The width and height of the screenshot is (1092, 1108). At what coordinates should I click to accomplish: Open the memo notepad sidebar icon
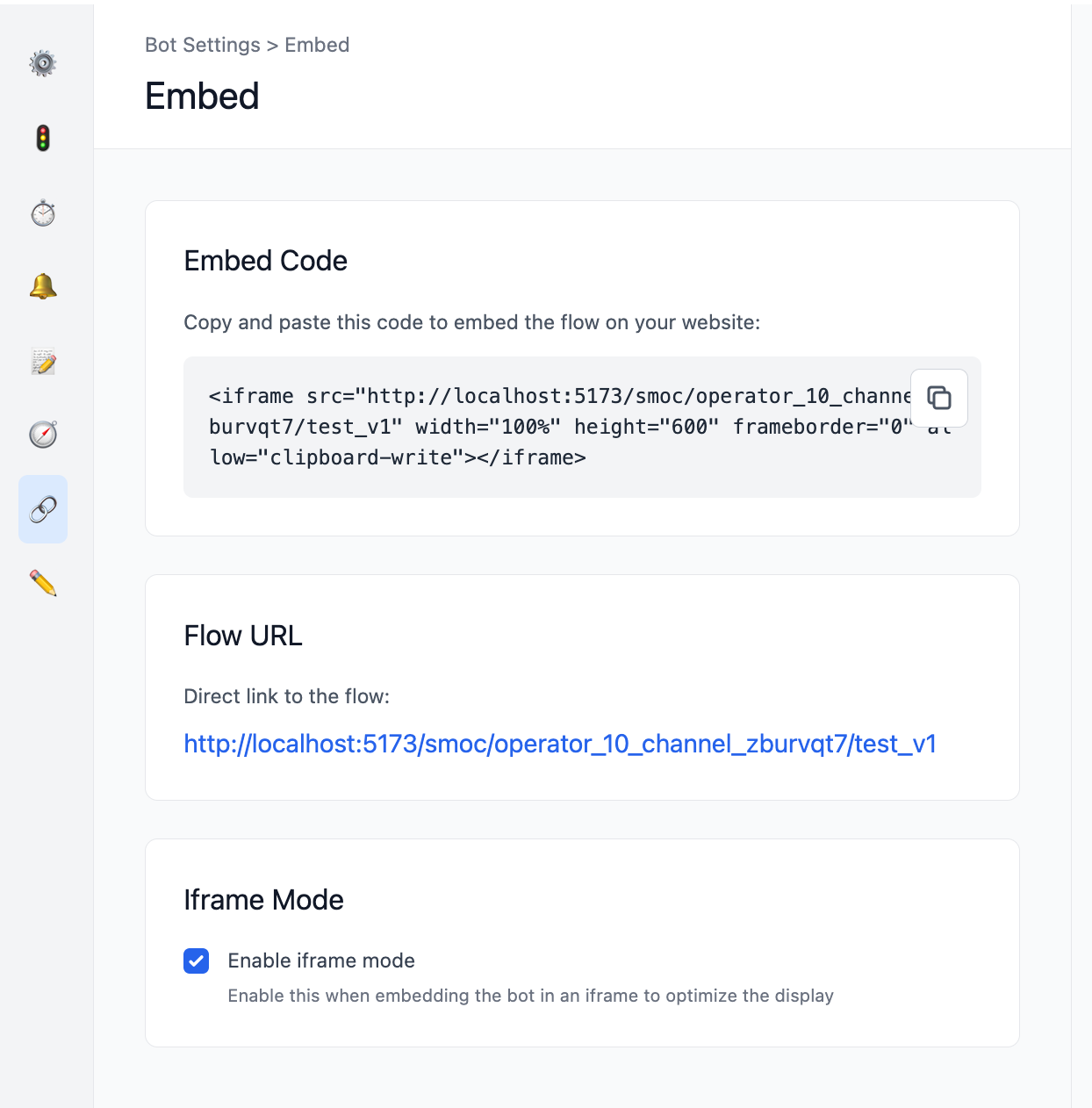coord(43,361)
